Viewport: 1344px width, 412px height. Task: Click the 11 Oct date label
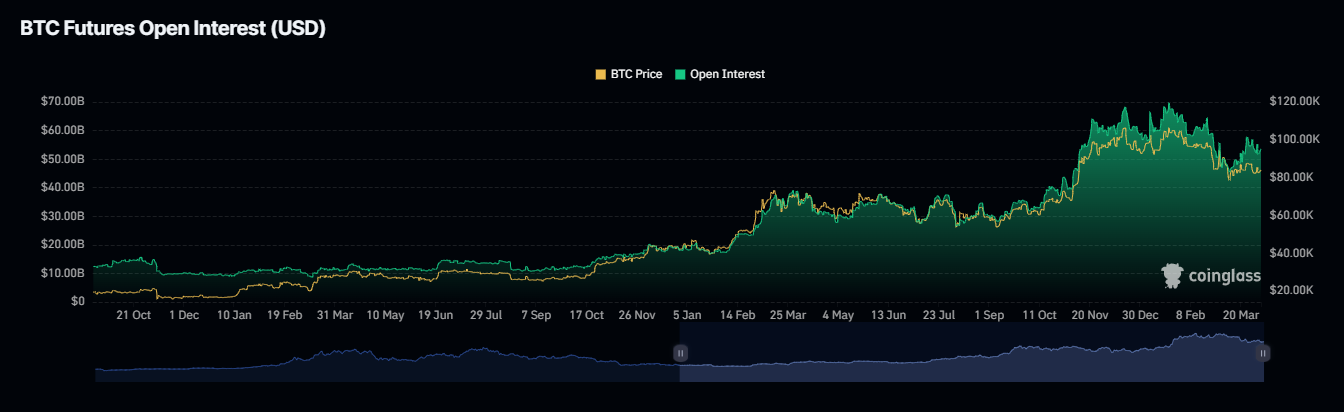[1040, 315]
